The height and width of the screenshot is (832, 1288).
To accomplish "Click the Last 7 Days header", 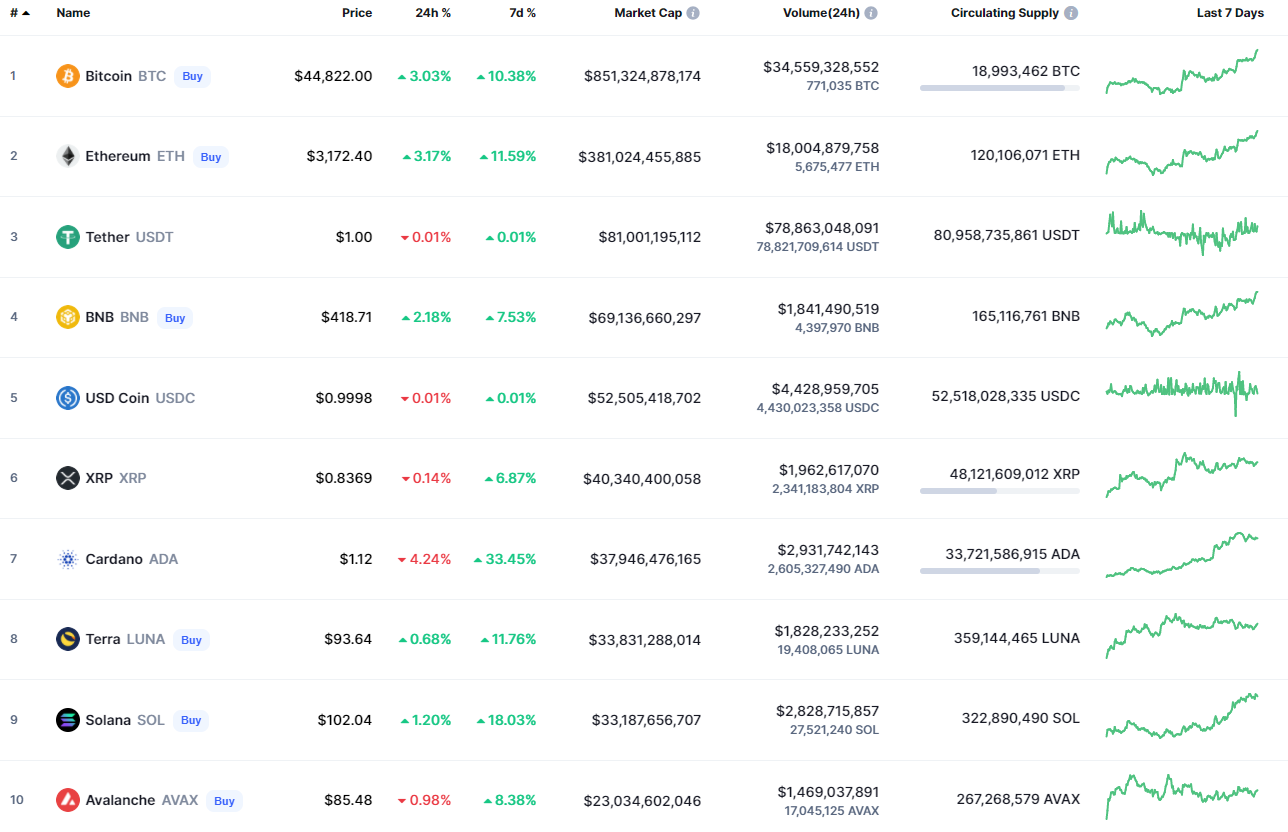I will (x=1230, y=13).
